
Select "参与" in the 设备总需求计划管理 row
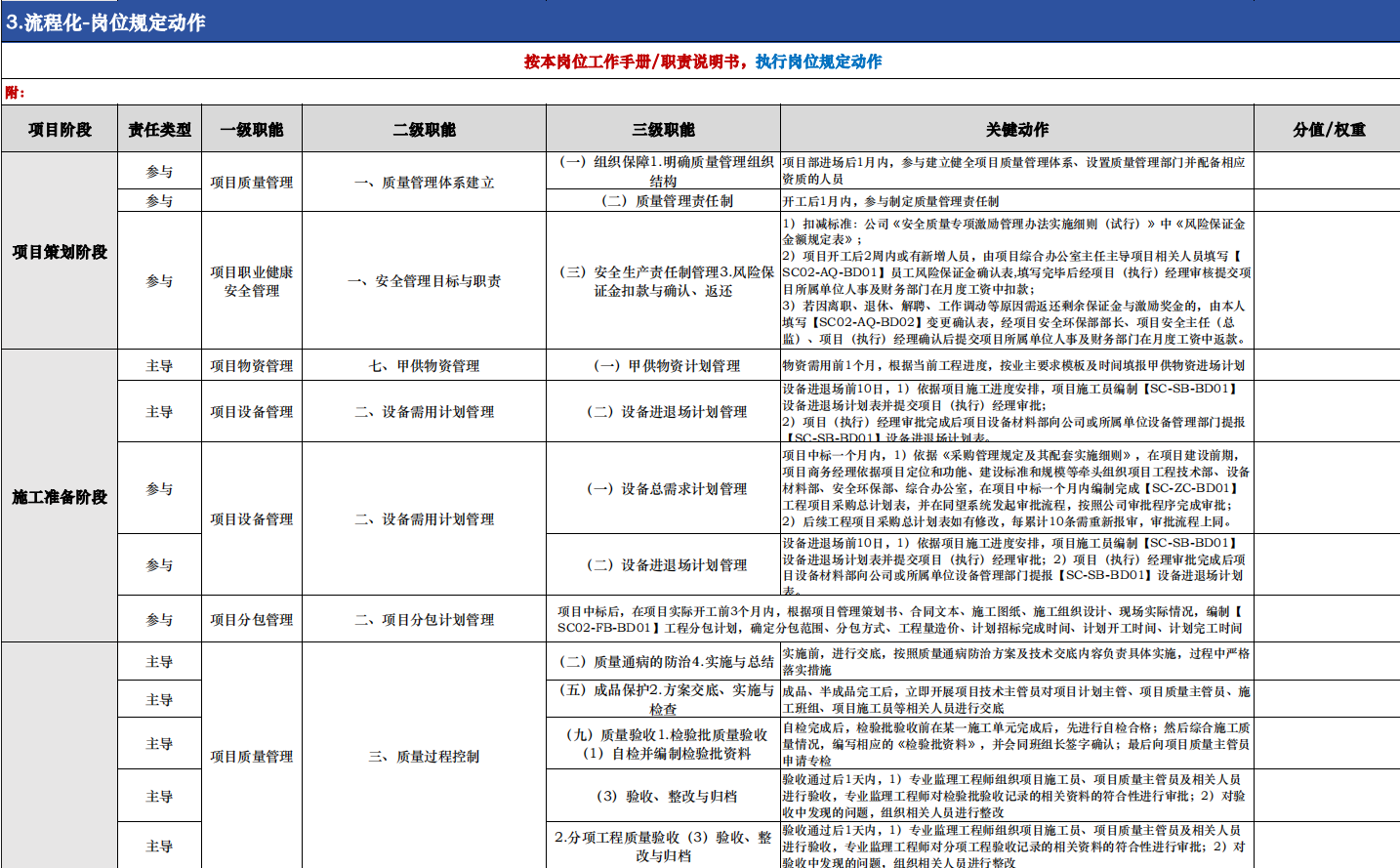159,489
